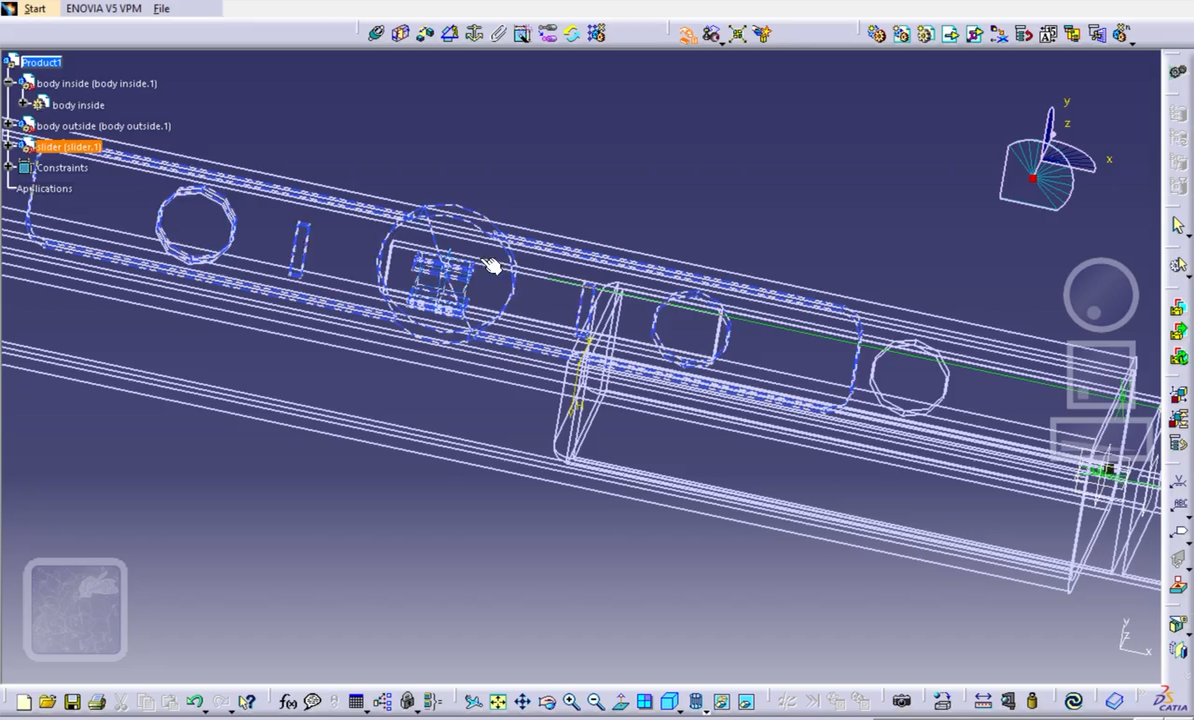Screen dimensions: 1194x720
Task: Select body outside (body outside.1) tree item
Action: (x=104, y=126)
